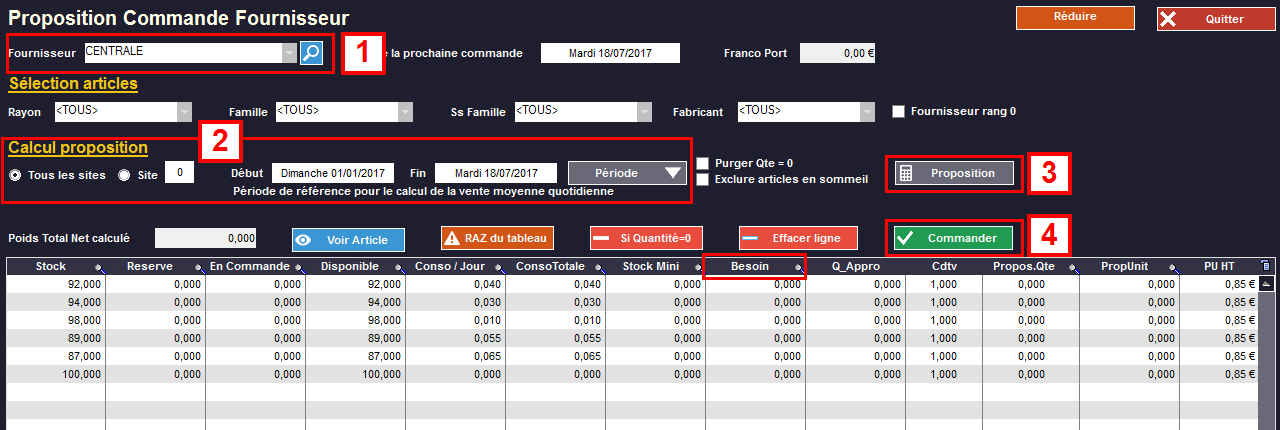Check the Fournisseur rang 0 box

point(898,111)
